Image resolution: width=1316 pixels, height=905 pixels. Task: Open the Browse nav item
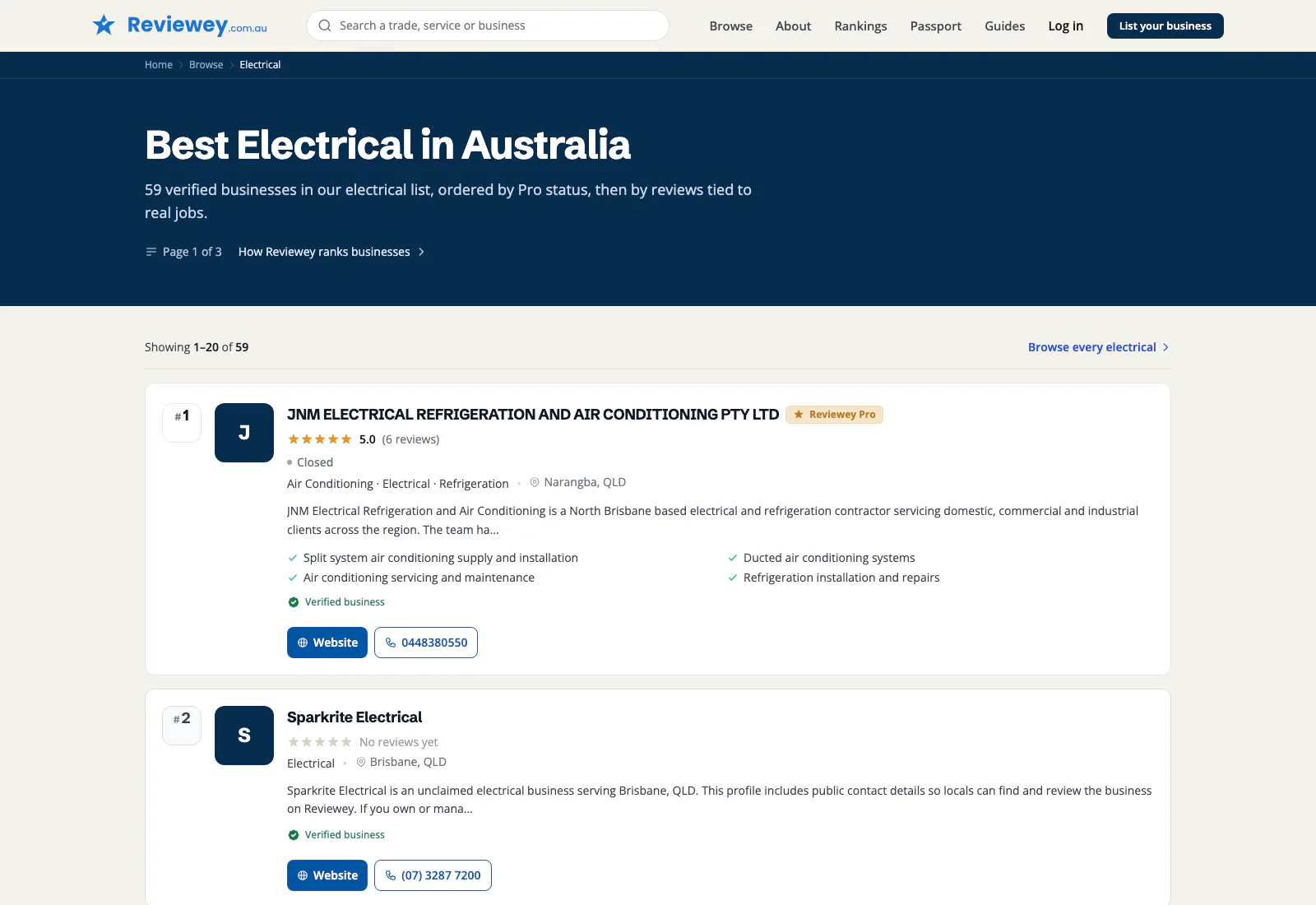pos(731,26)
